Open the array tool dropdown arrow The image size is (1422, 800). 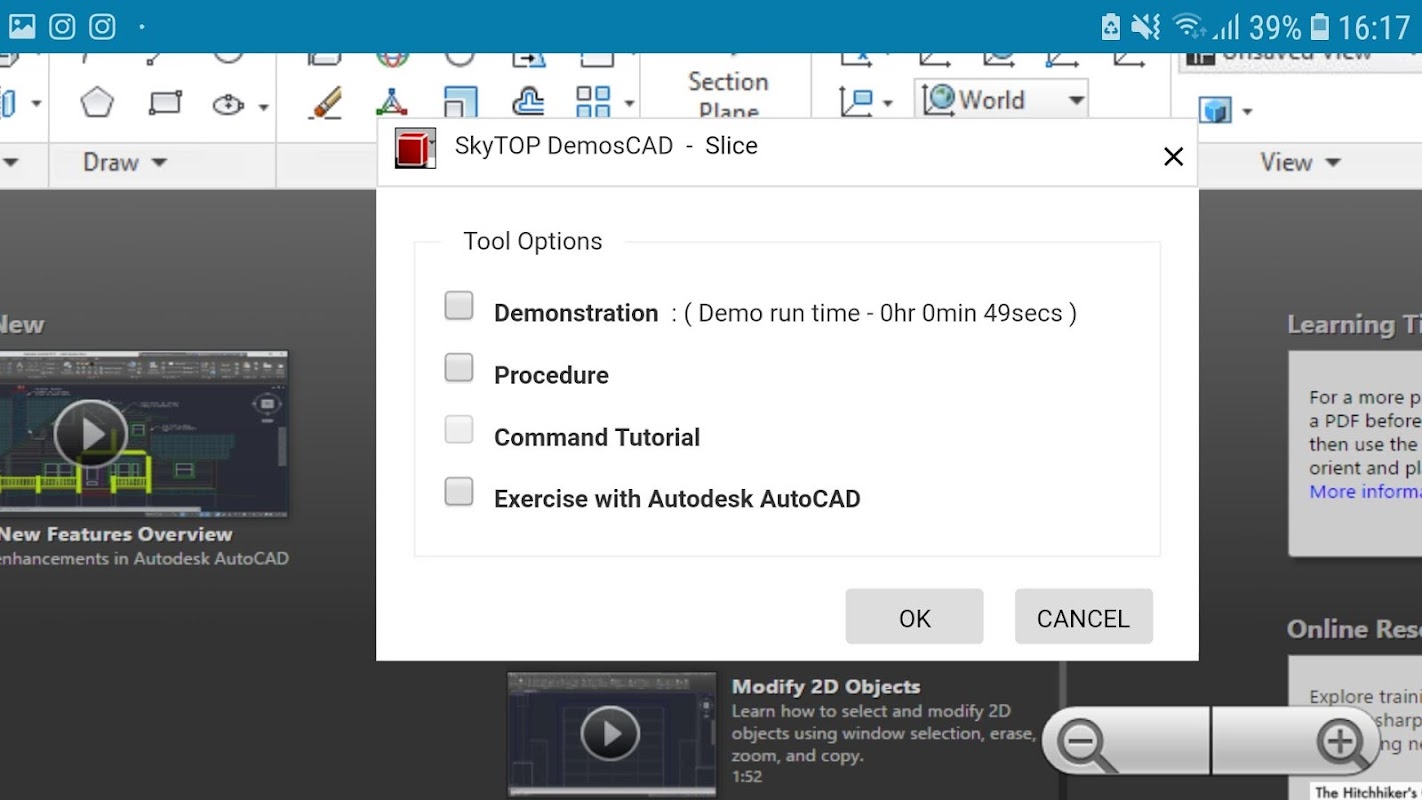tap(629, 102)
